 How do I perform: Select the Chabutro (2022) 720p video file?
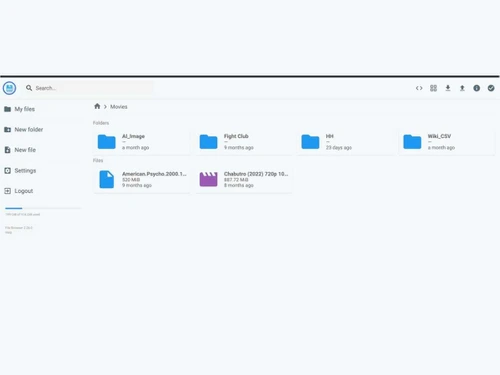[x=244, y=179]
